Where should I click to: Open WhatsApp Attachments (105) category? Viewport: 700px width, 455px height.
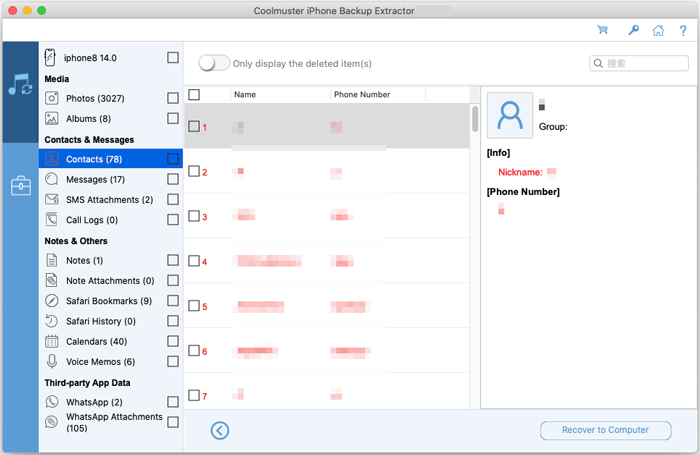111,422
